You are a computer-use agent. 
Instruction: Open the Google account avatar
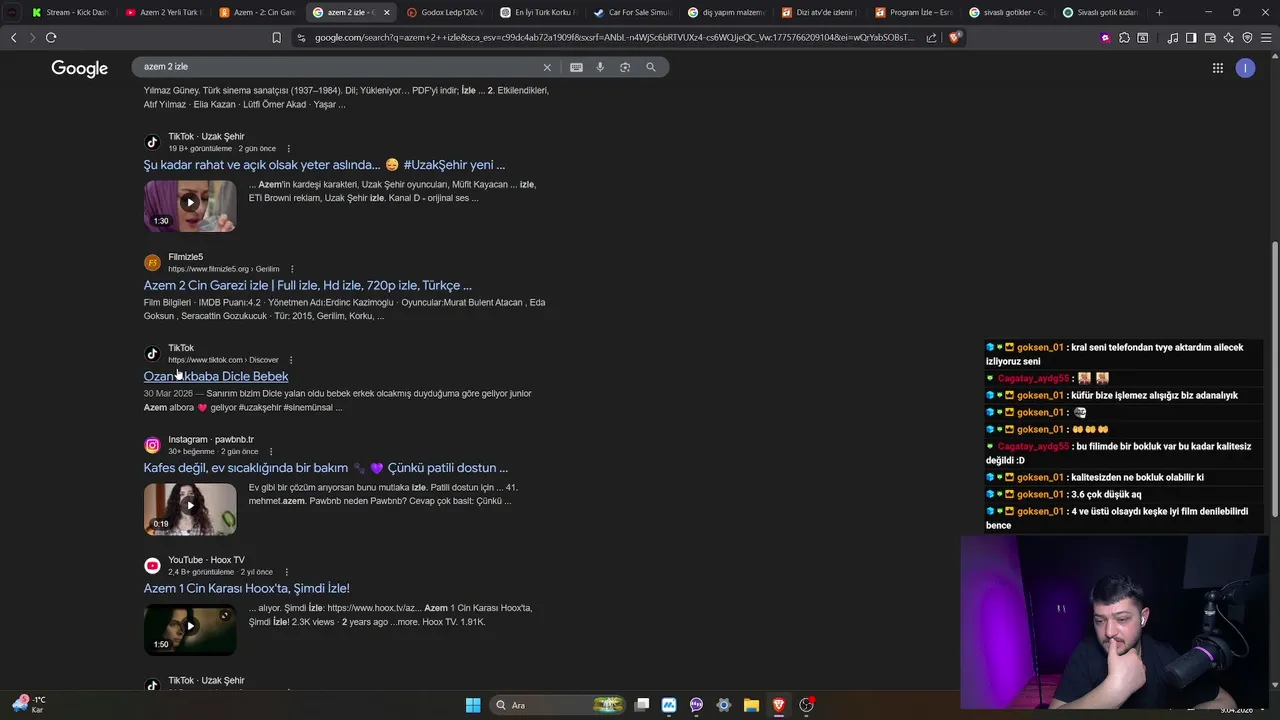click(x=1245, y=68)
